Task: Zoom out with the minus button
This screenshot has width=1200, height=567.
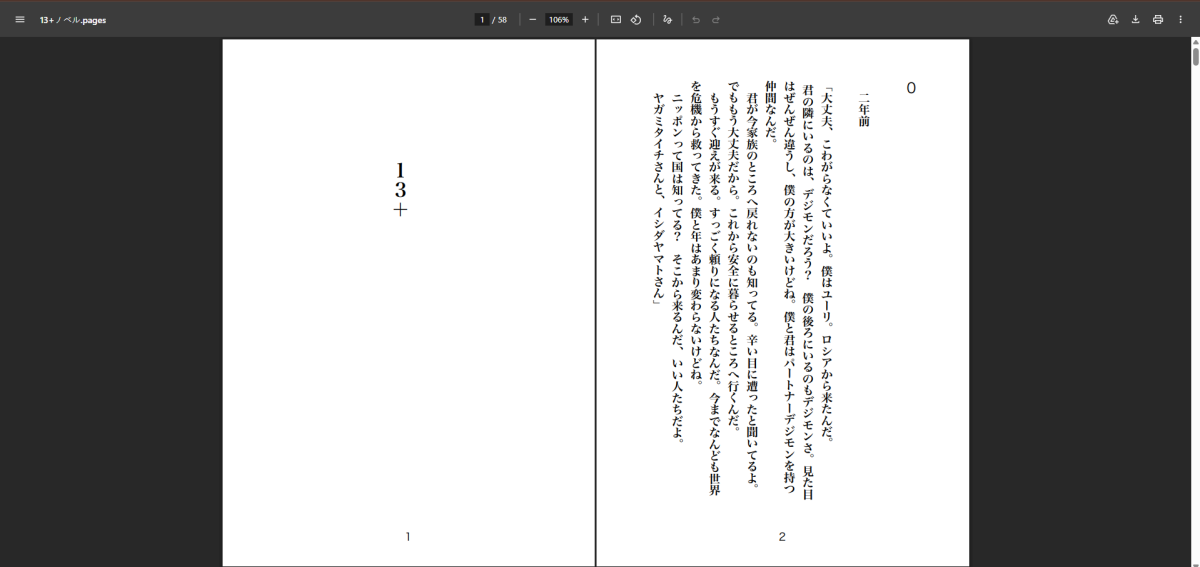Action: coord(532,19)
